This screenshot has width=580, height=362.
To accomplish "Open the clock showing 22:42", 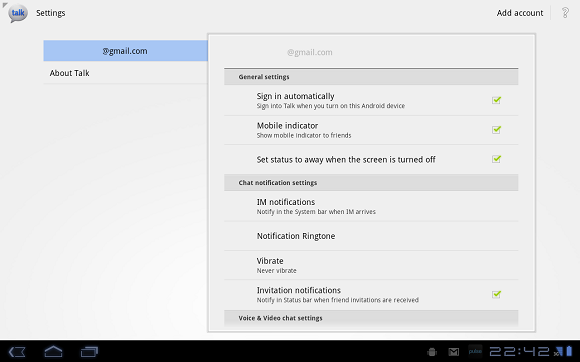I will point(520,351).
